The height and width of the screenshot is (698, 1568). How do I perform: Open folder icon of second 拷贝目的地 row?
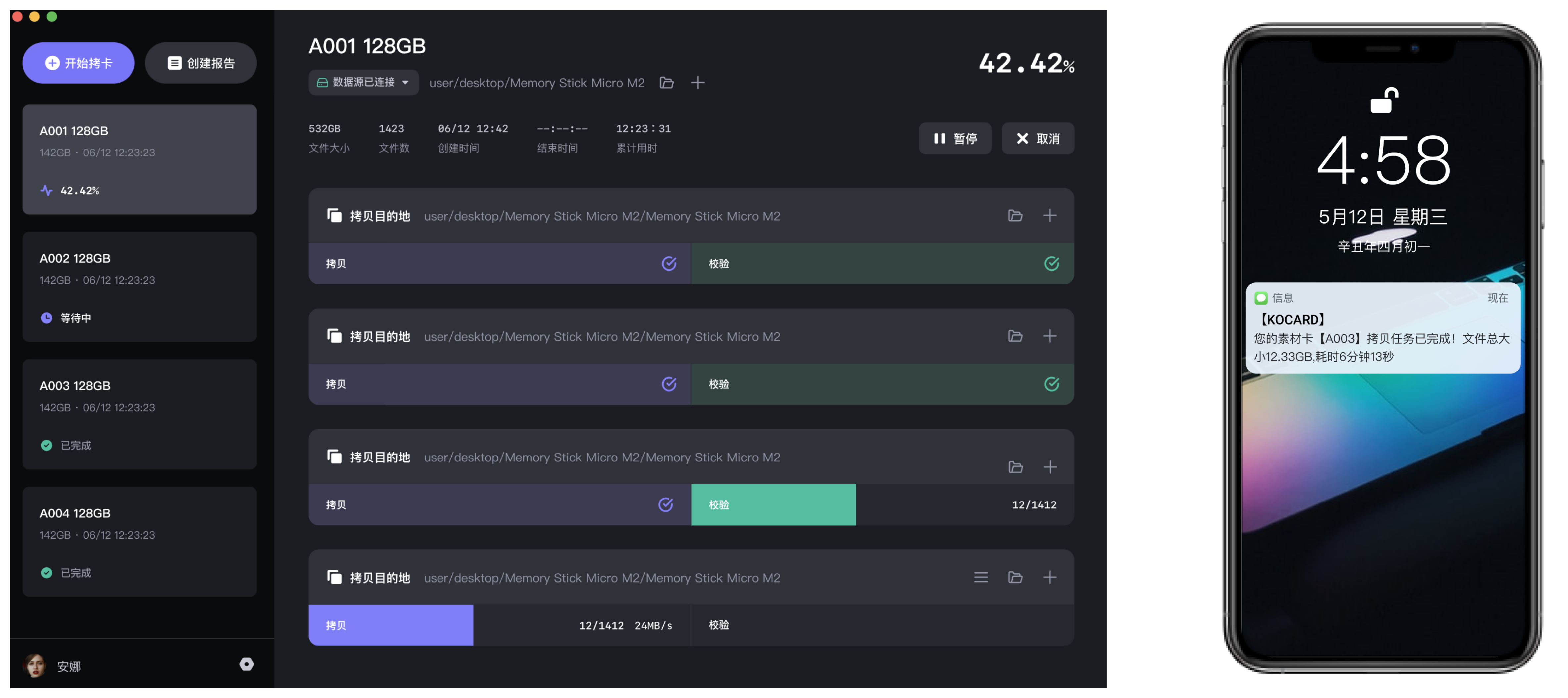point(1015,336)
